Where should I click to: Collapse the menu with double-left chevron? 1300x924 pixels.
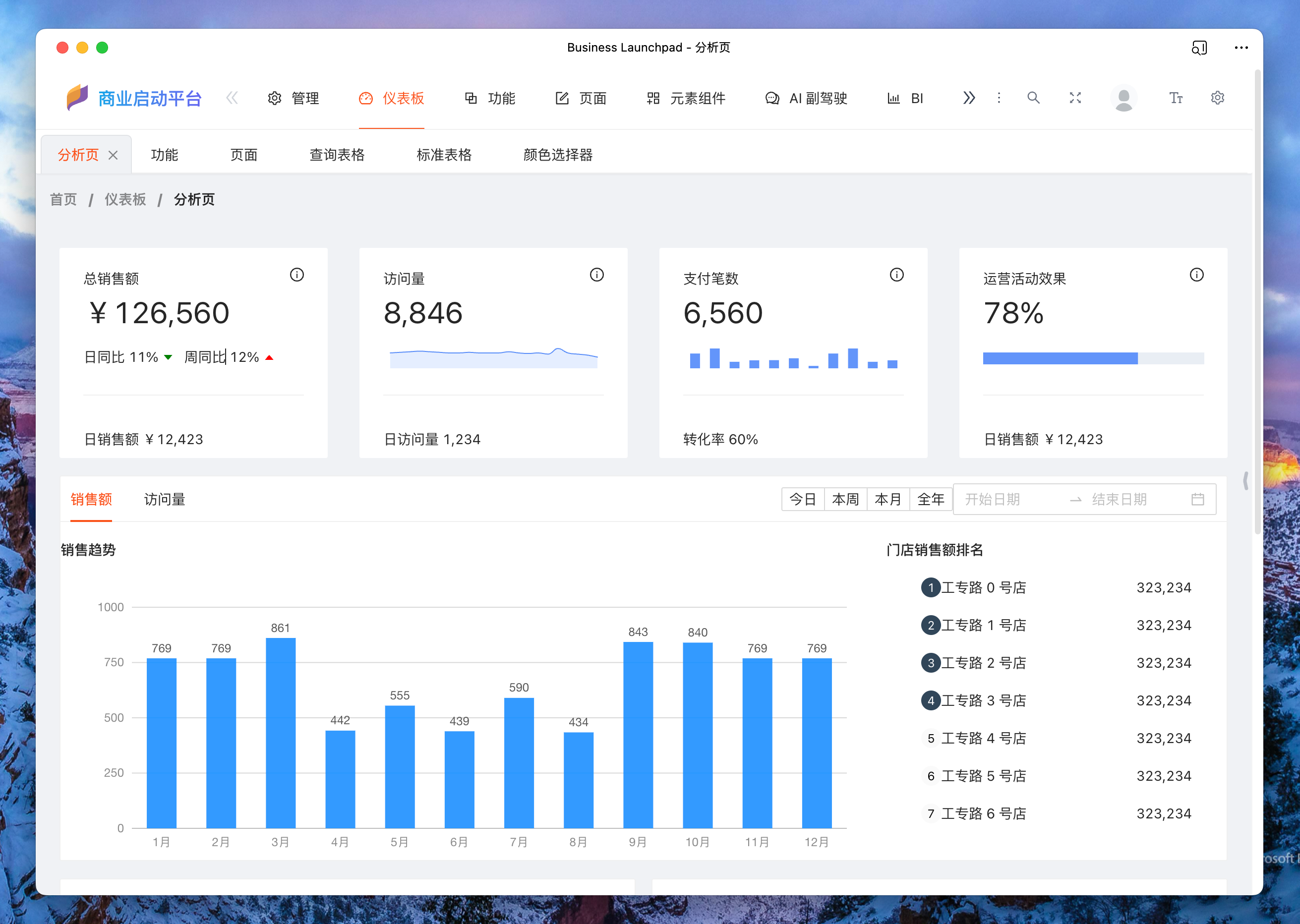coord(232,98)
